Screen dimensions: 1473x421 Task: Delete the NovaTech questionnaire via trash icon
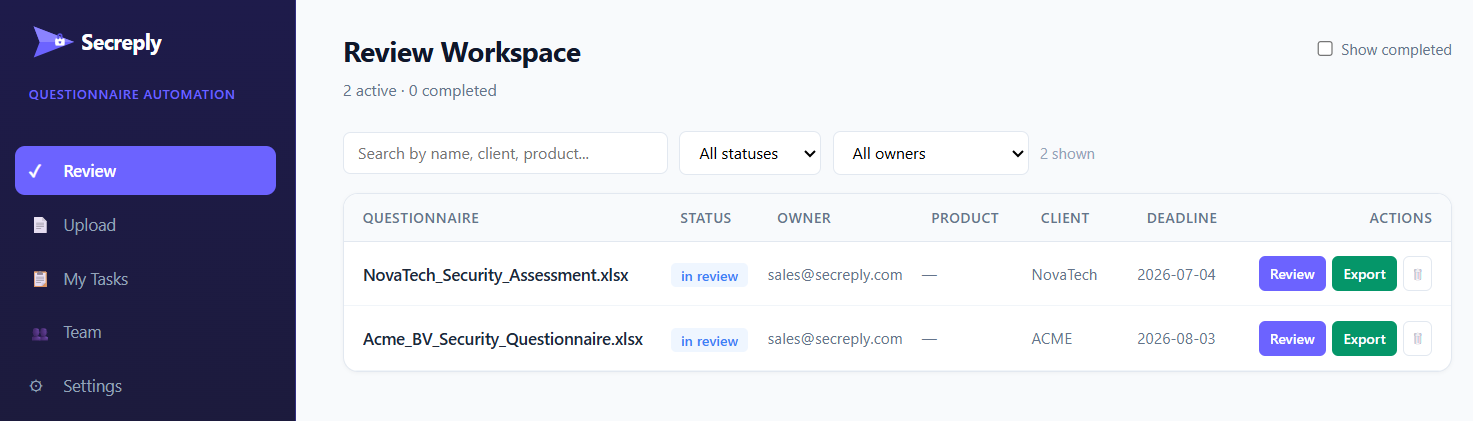pyautogui.click(x=1417, y=274)
